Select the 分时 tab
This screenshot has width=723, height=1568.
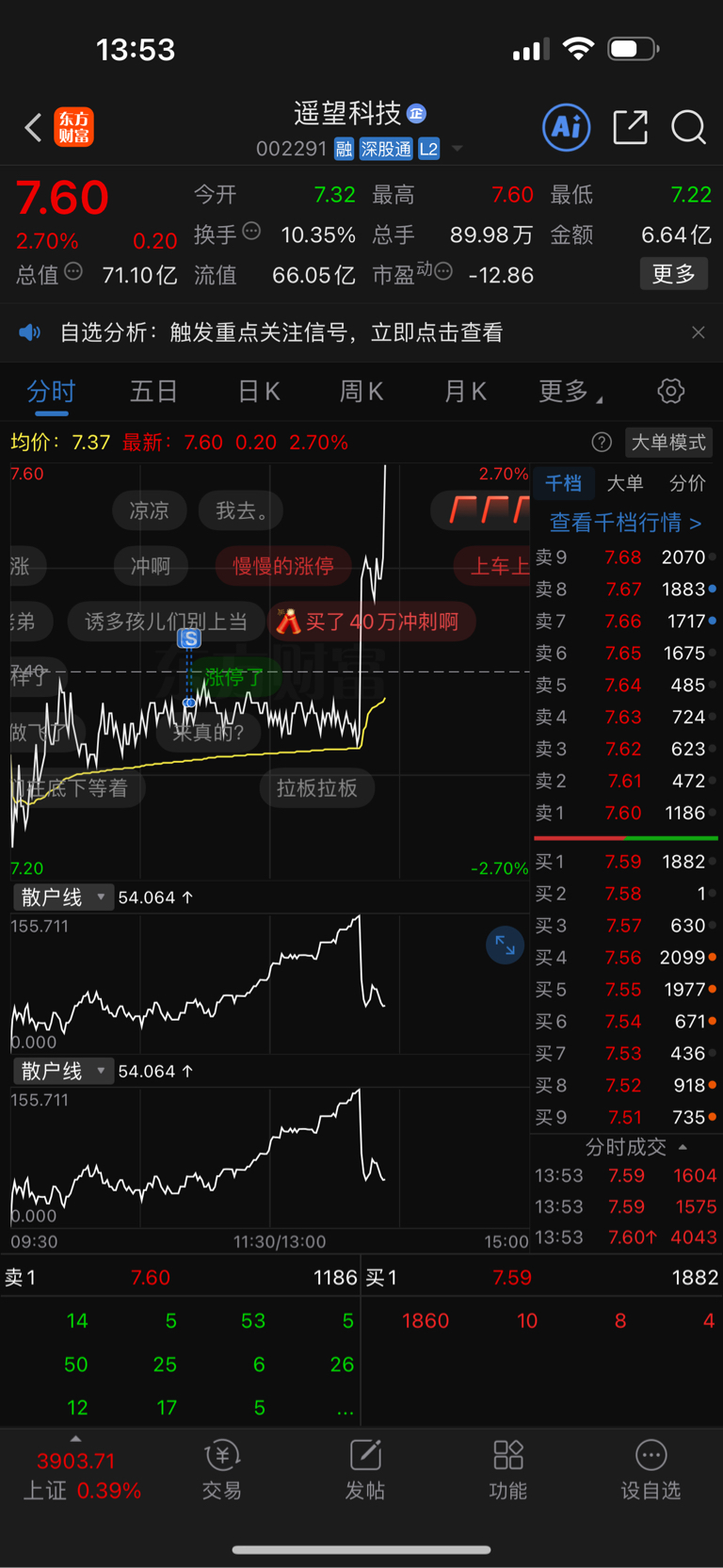(51, 391)
